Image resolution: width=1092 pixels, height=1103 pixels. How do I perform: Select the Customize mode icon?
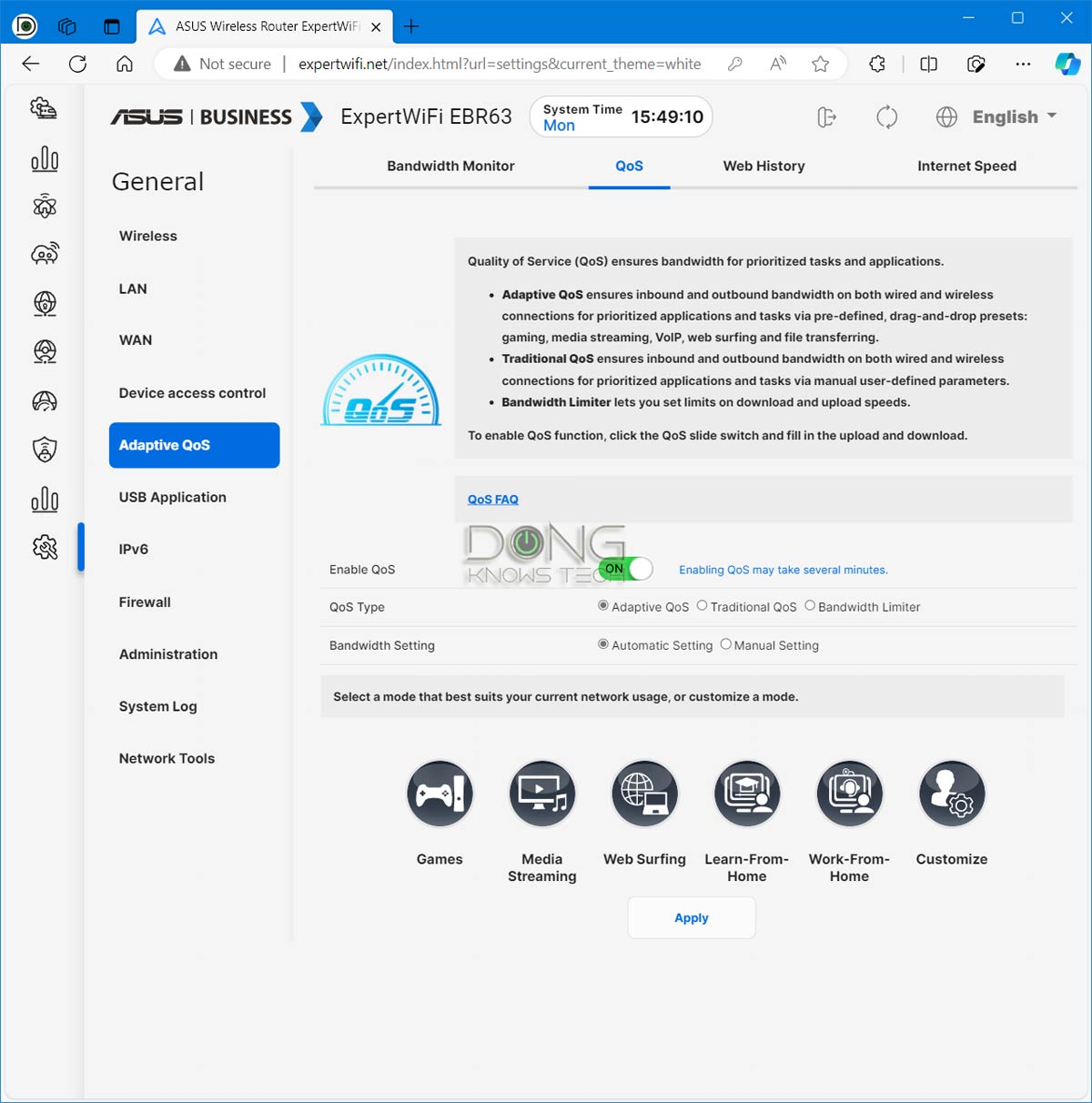952,794
